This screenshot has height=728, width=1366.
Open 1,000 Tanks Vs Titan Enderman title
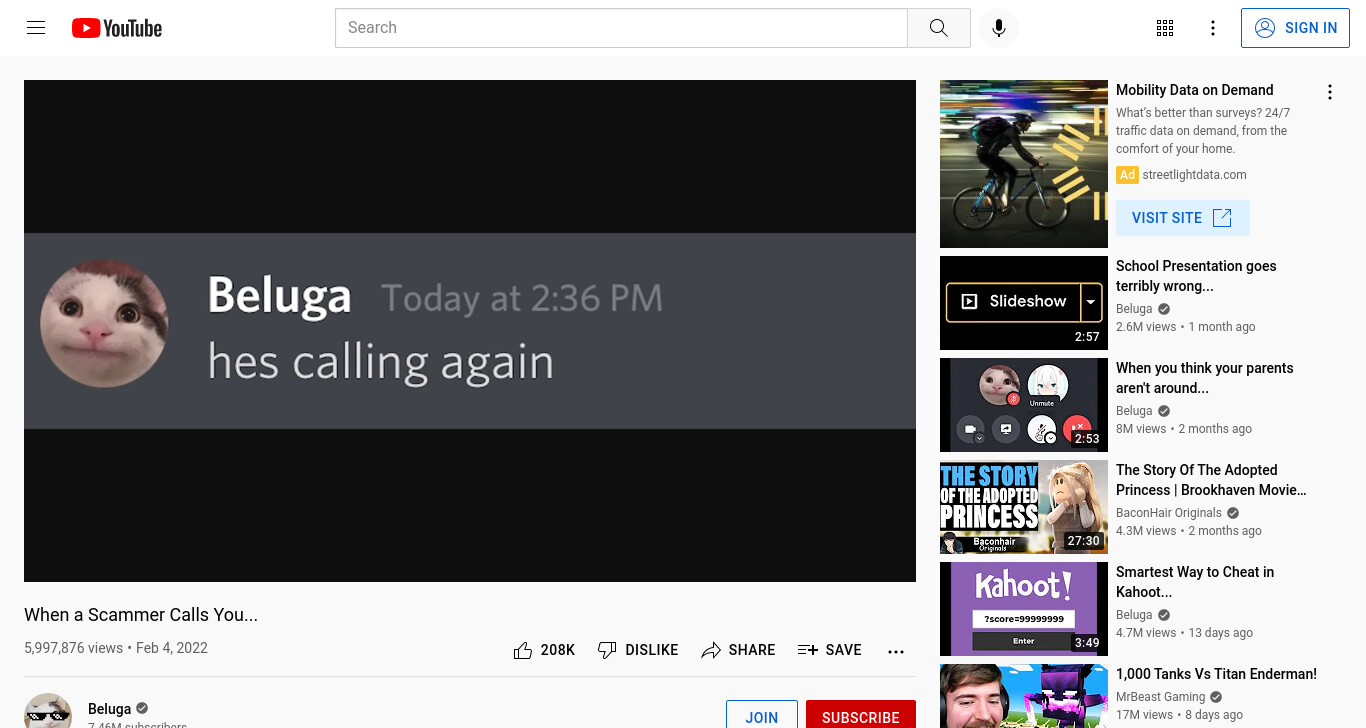pos(1216,674)
